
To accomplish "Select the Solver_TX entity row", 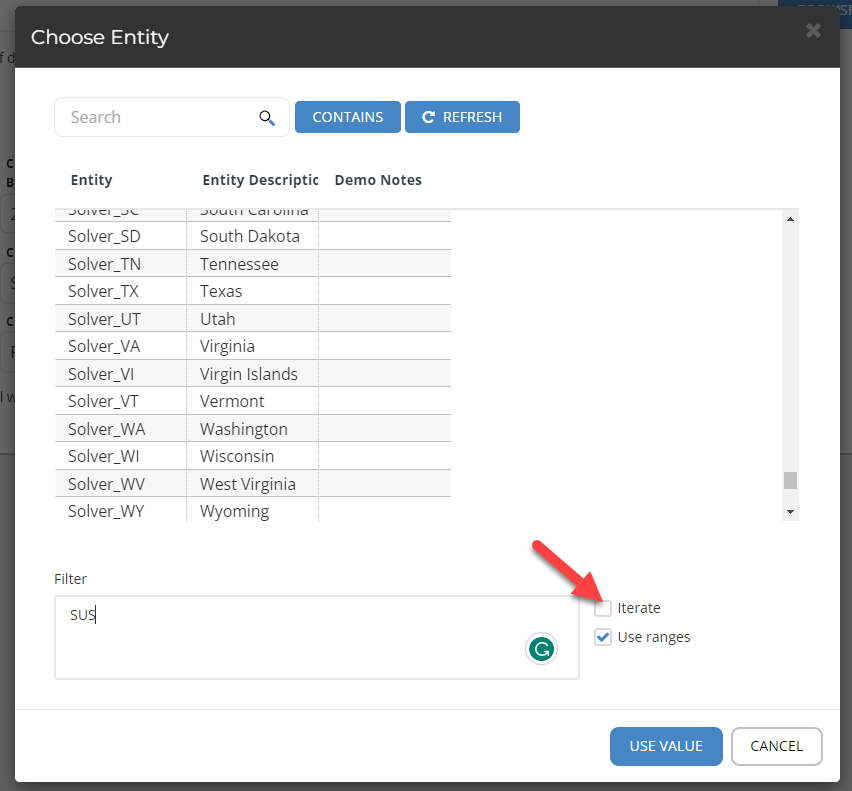I will (105, 292).
